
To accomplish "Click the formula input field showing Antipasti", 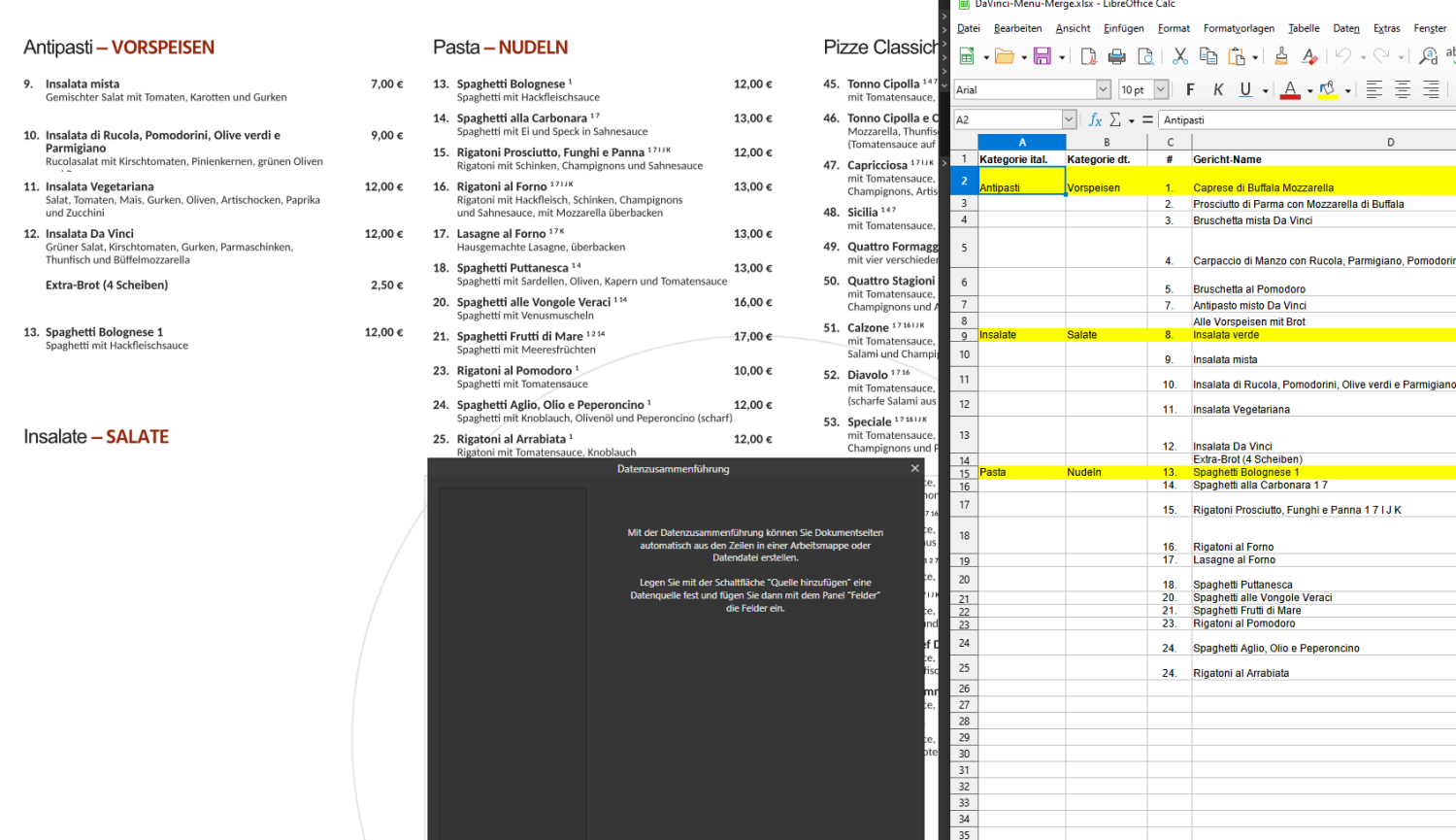I will (x=1301, y=119).
